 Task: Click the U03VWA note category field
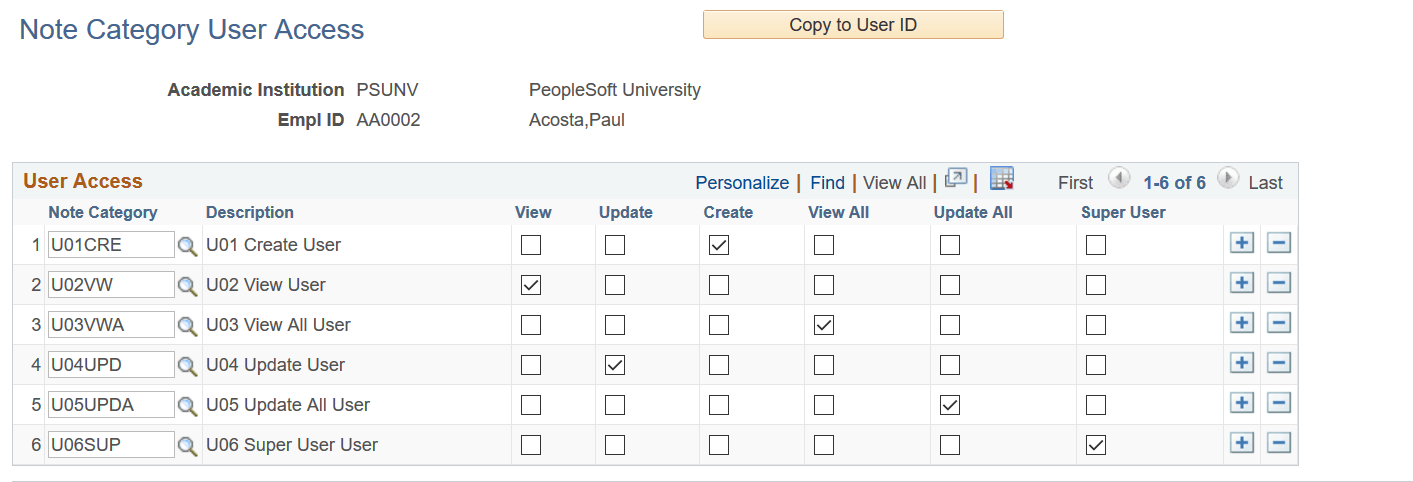(x=111, y=325)
